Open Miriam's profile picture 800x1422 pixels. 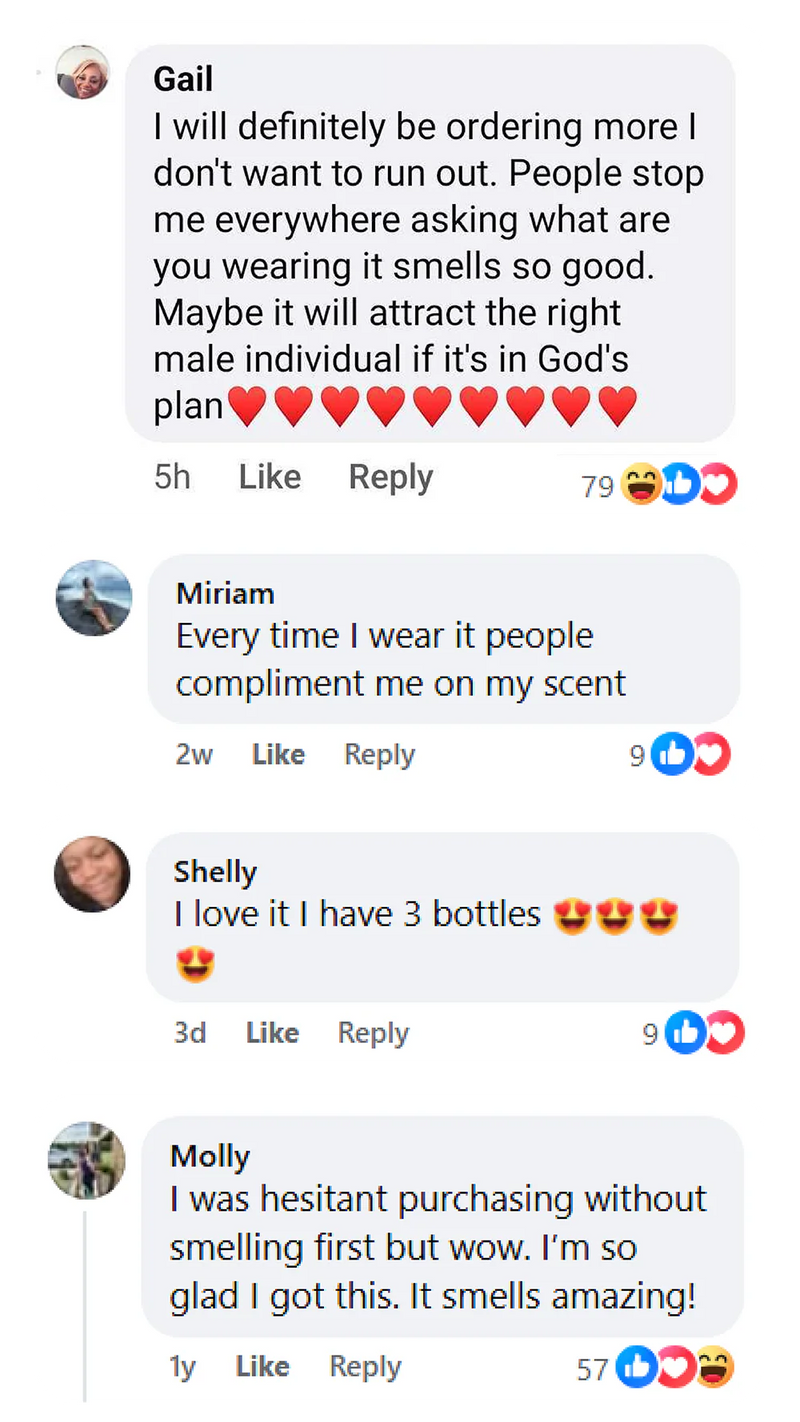(x=94, y=598)
